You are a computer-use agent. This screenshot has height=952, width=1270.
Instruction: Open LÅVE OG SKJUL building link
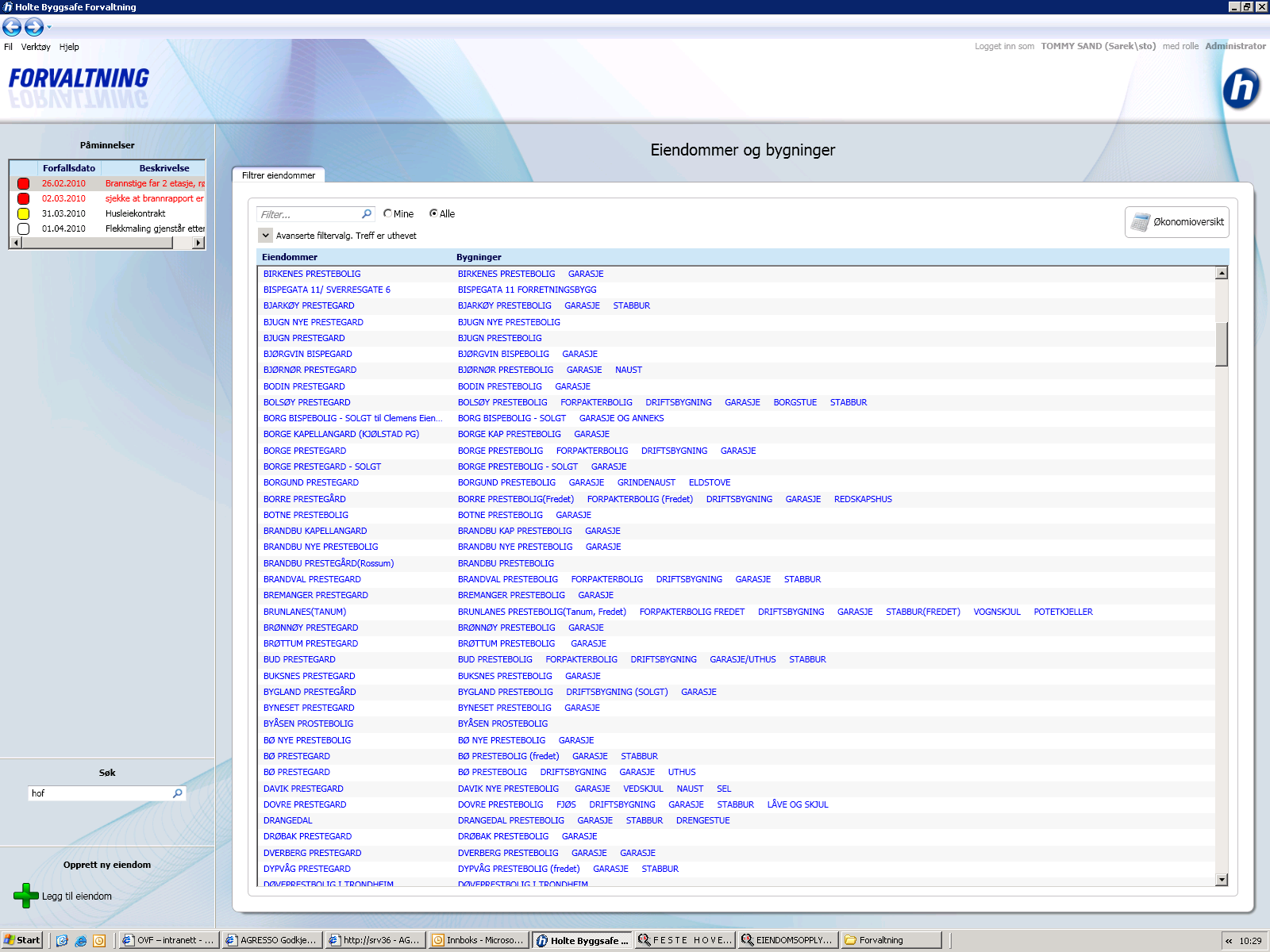click(798, 804)
